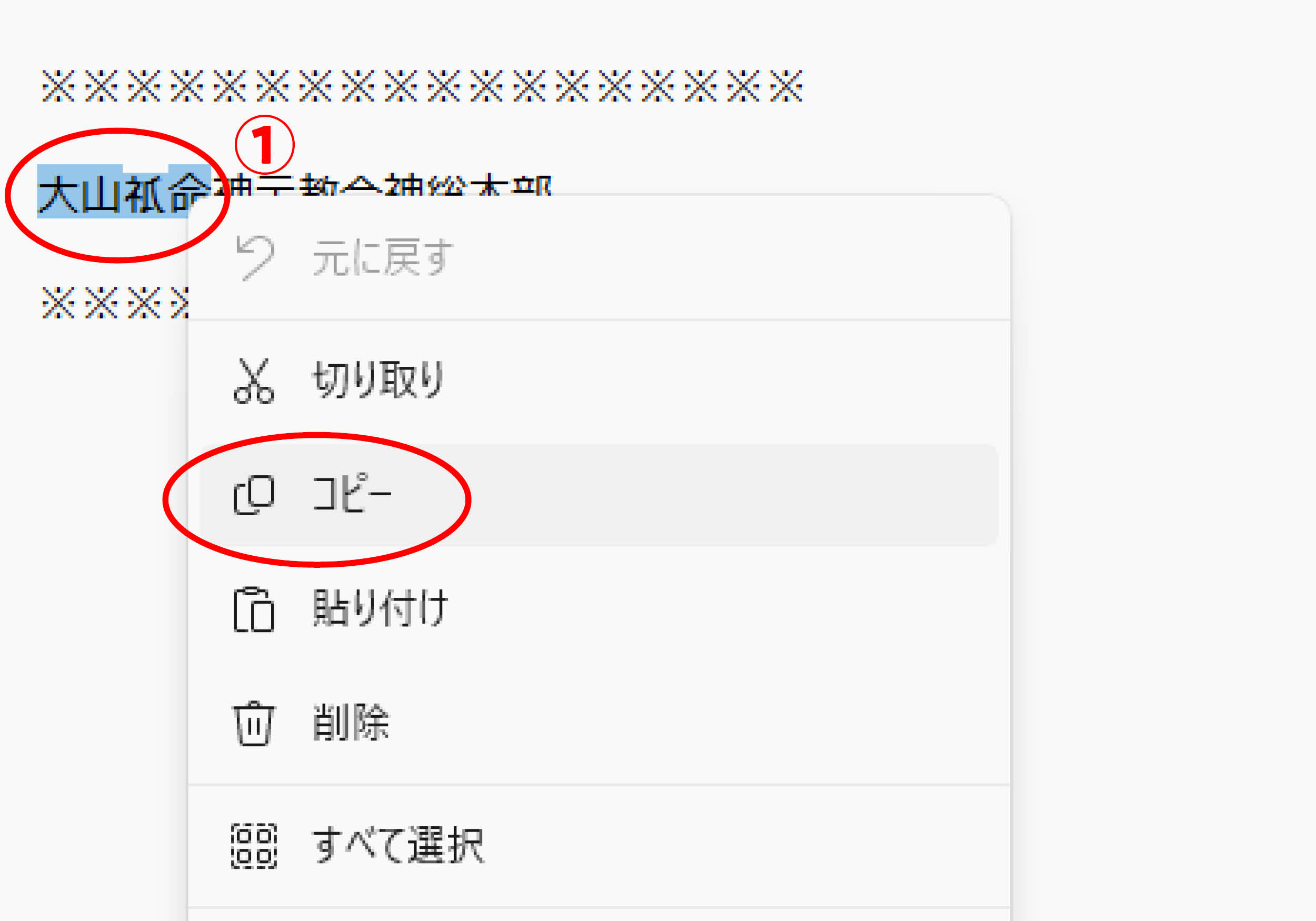Click the 大 character in the selection

click(58, 194)
